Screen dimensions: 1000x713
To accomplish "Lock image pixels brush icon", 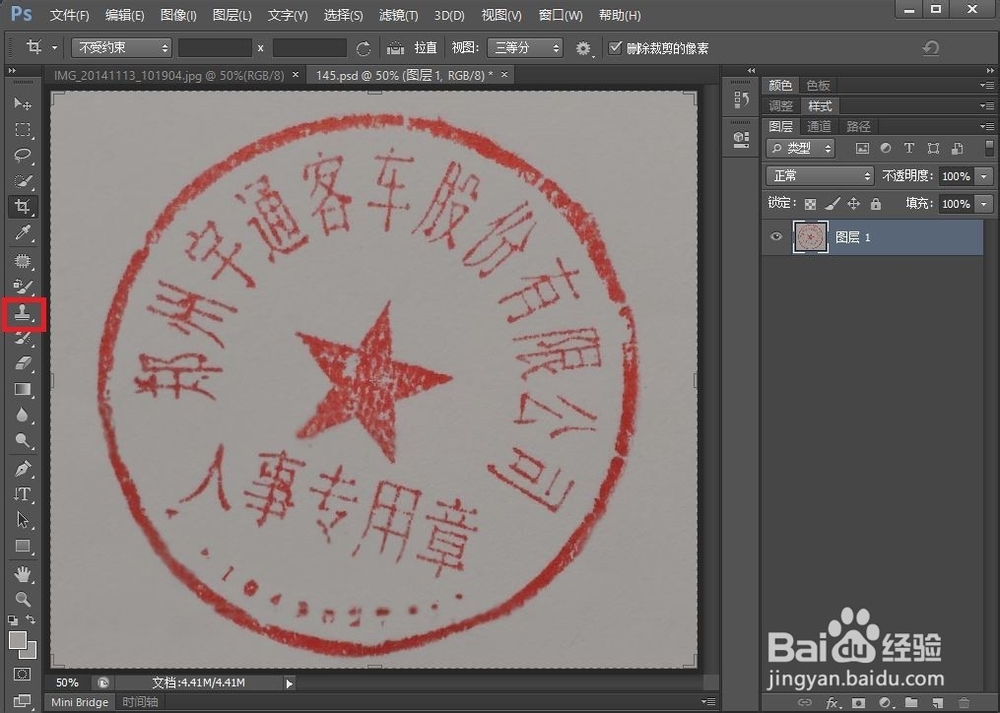I will (x=832, y=204).
